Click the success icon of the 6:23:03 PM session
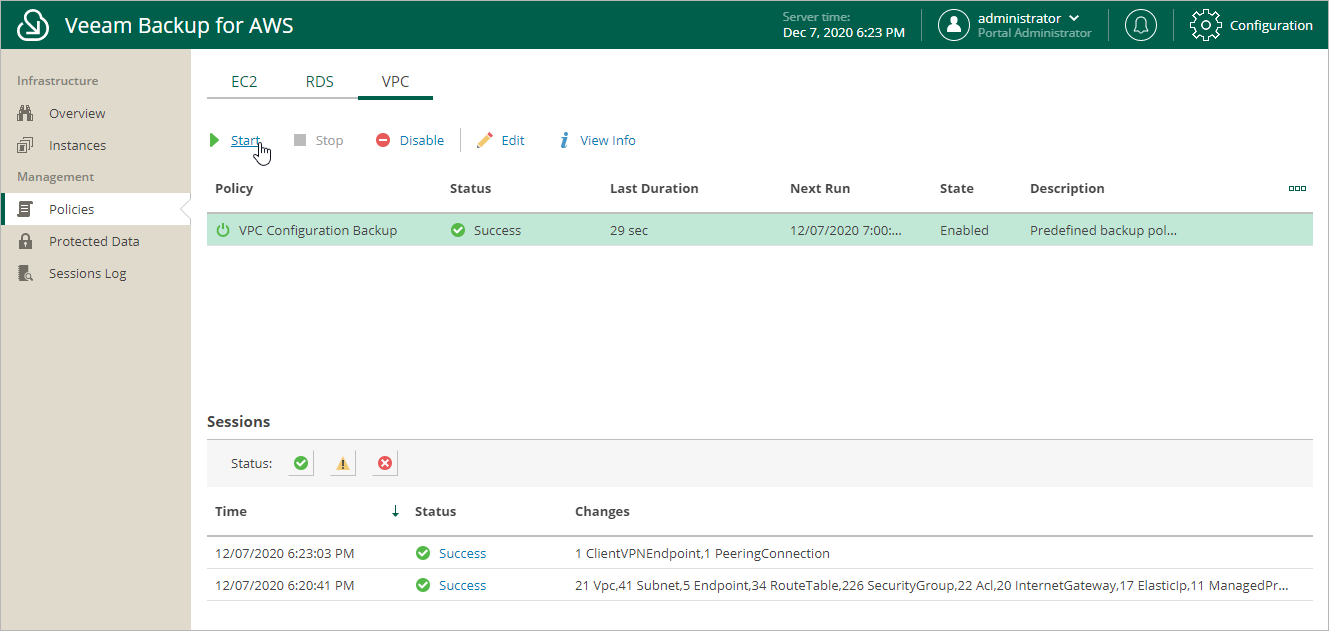The width and height of the screenshot is (1329, 631). [x=423, y=554]
